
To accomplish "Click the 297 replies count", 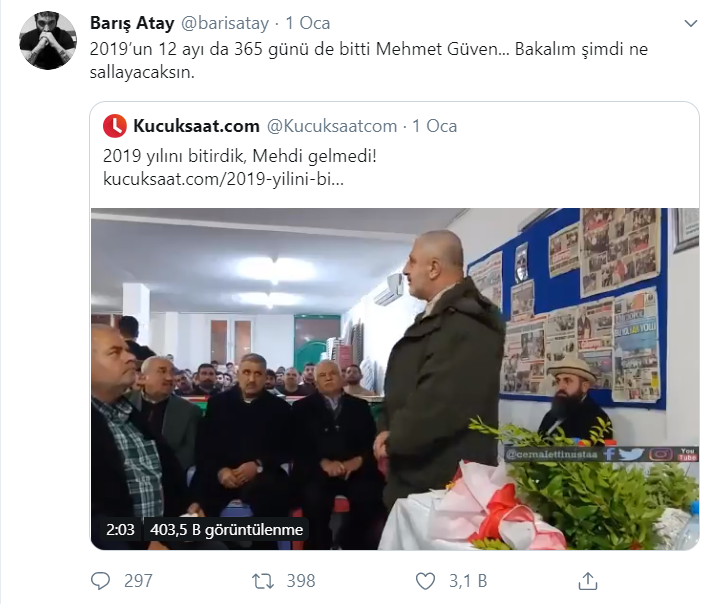I will point(138,581).
